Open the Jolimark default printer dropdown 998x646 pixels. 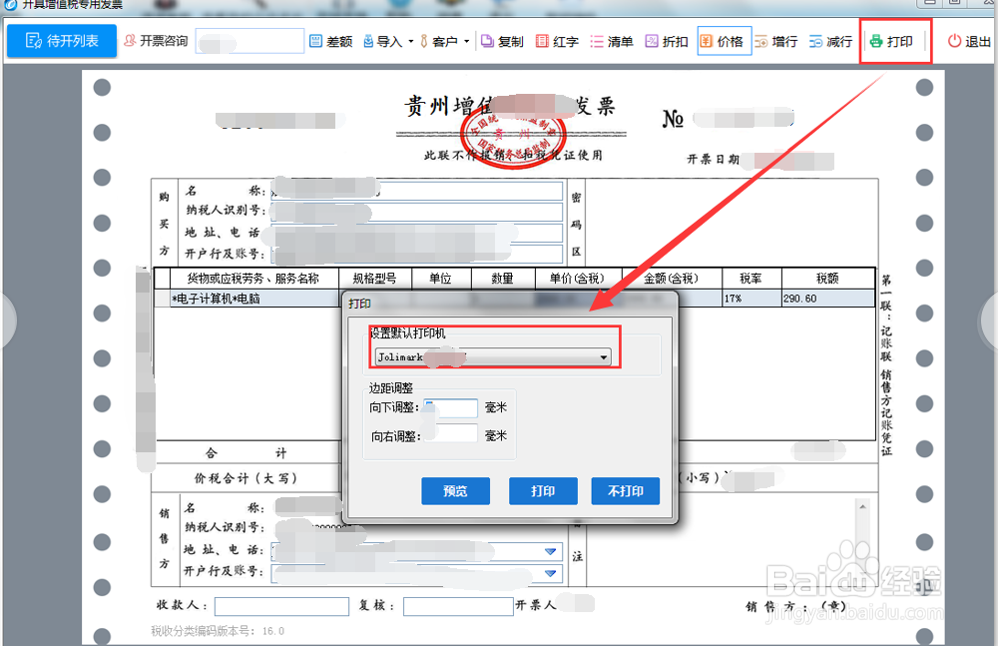[493, 357]
